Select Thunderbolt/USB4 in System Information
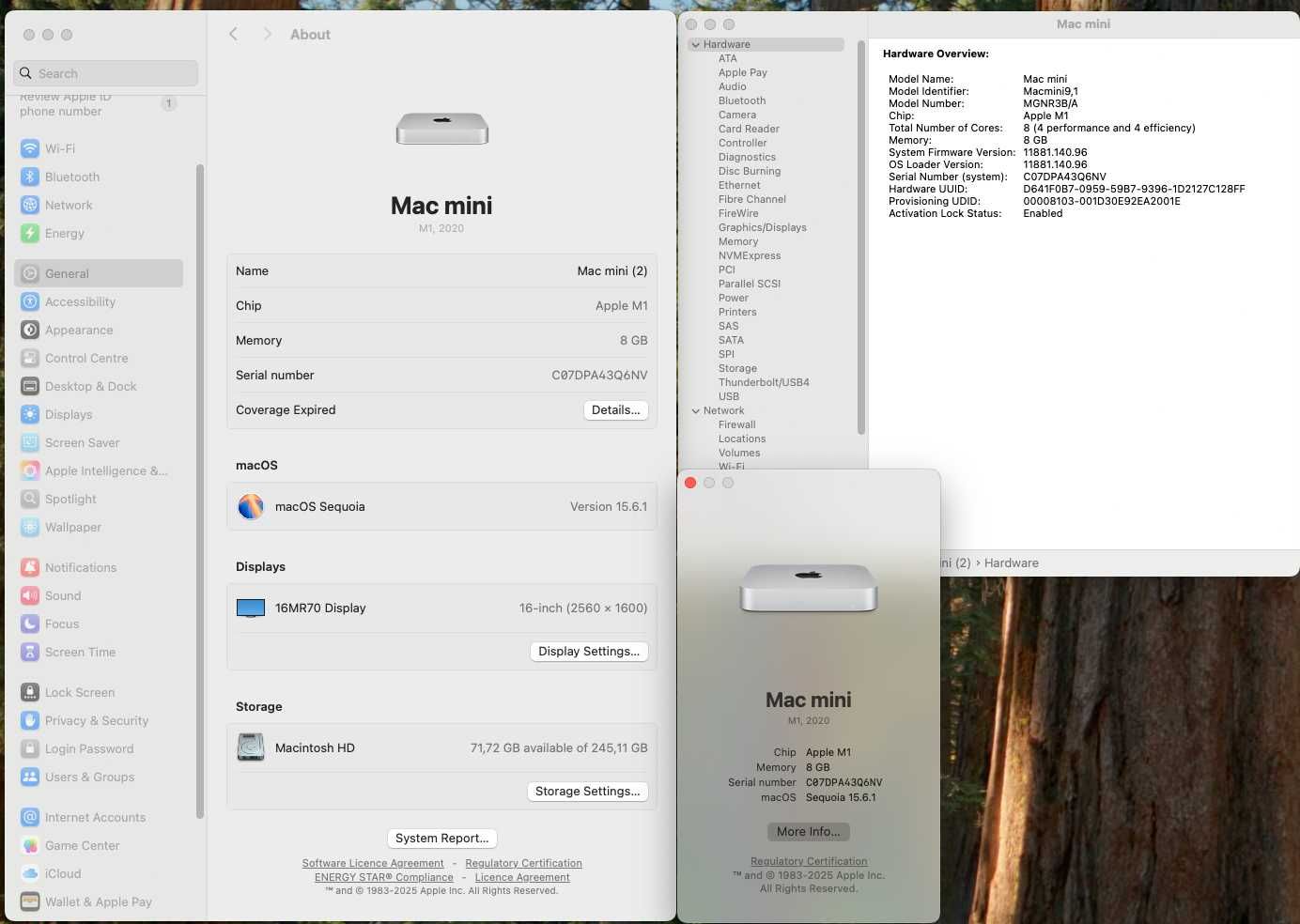 [764, 382]
